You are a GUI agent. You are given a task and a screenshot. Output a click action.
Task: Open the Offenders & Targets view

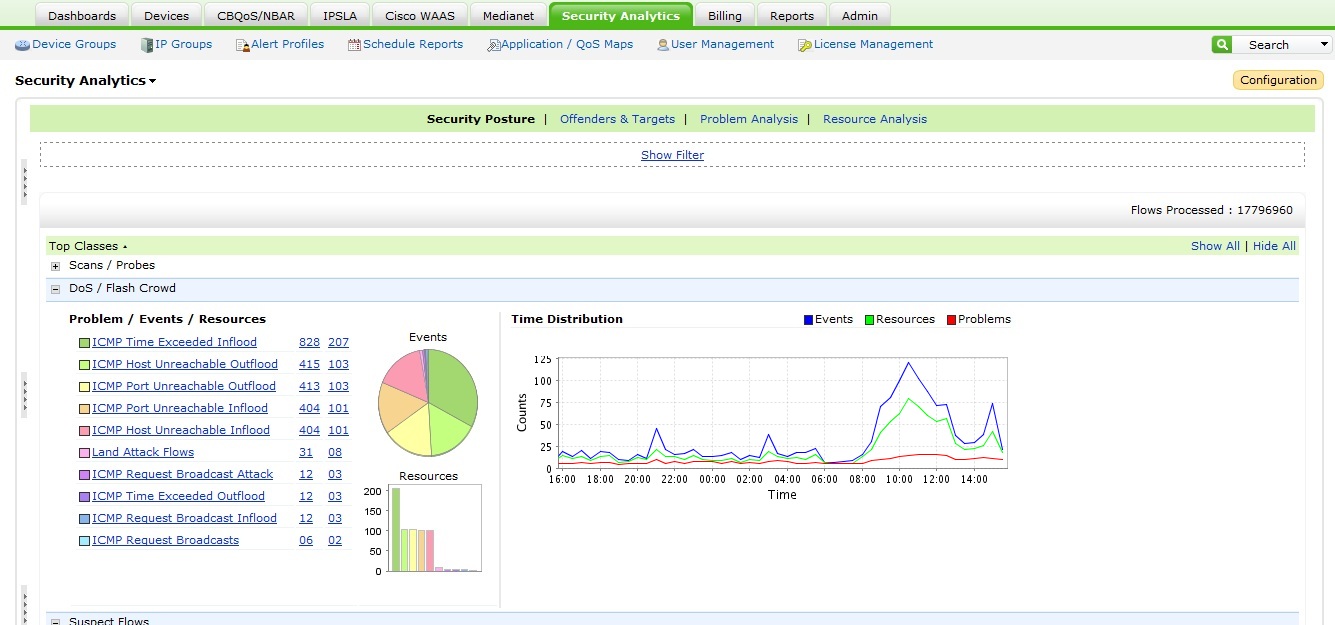click(x=617, y=119)
